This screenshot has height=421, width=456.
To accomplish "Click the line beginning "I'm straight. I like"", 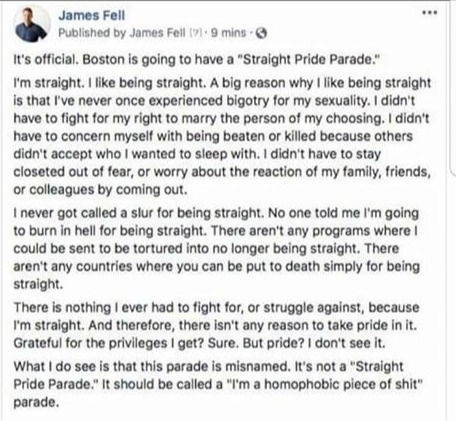I will pos(222,83).
